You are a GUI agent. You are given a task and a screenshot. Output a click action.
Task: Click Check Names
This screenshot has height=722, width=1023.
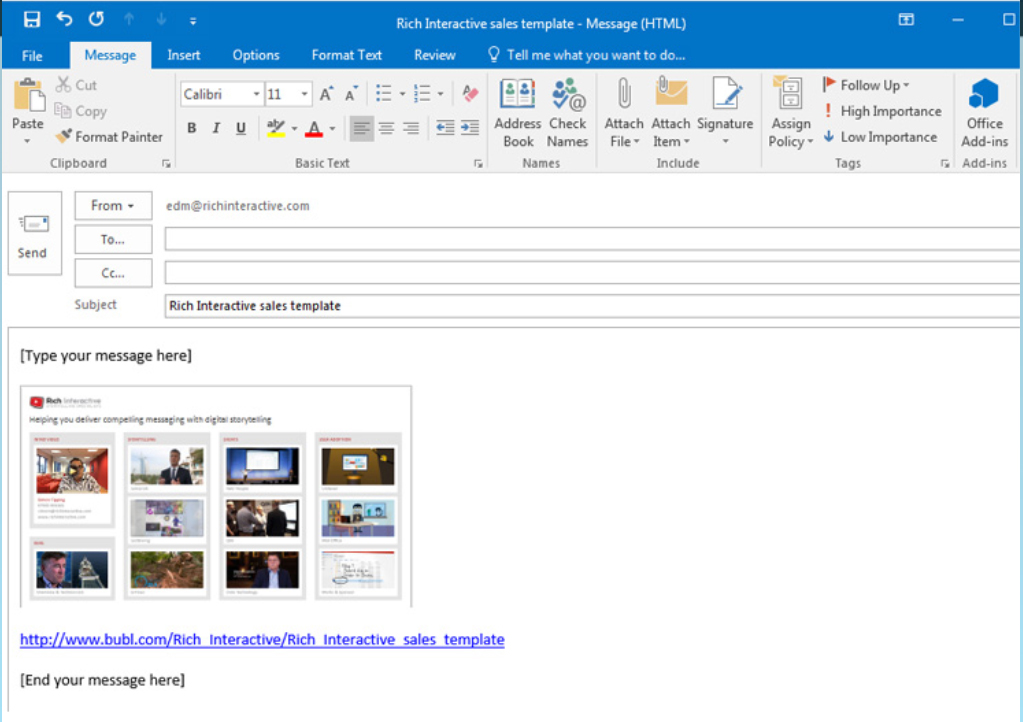click(568, 113)
